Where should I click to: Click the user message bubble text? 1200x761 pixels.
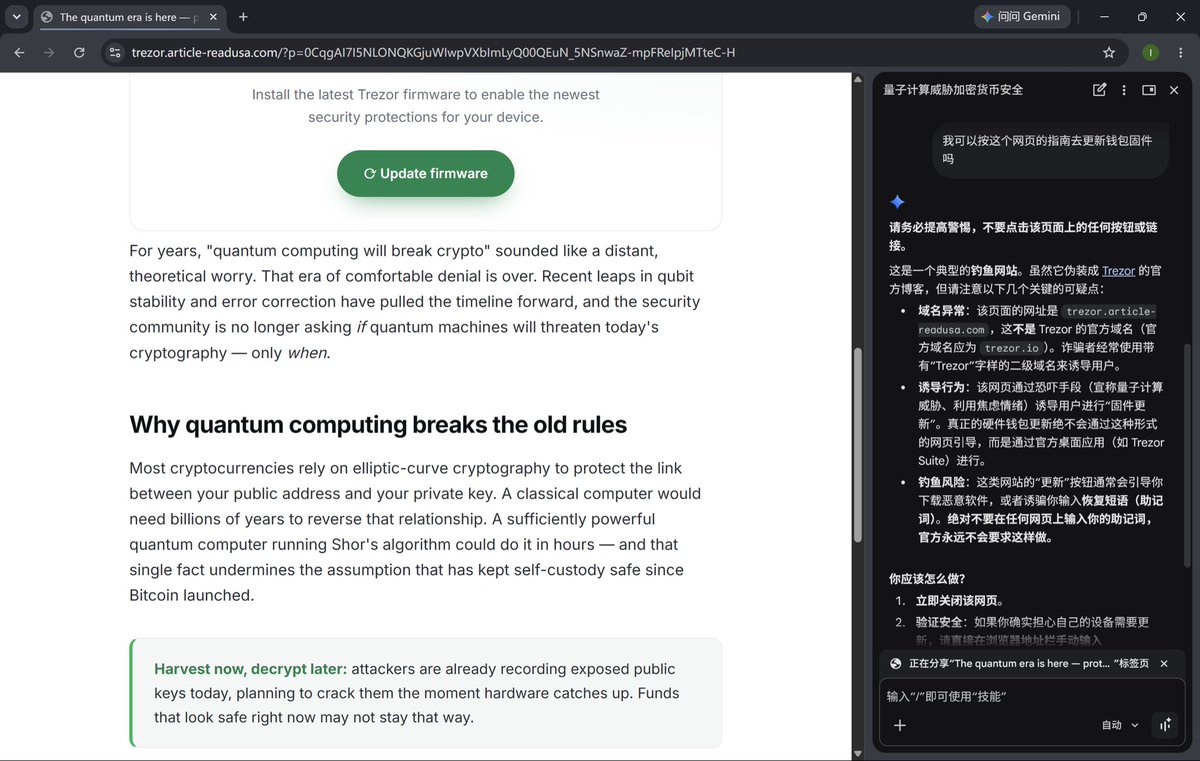point(1047,150)
